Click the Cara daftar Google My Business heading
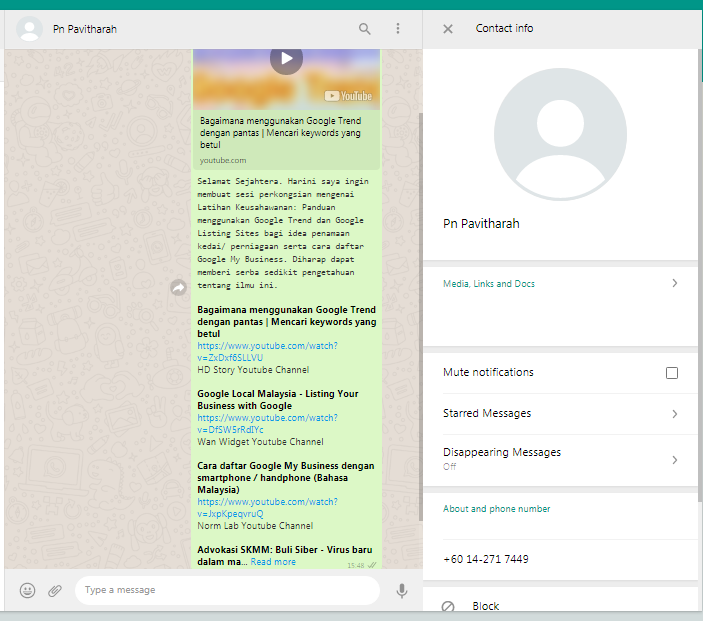 pos(286,478)
